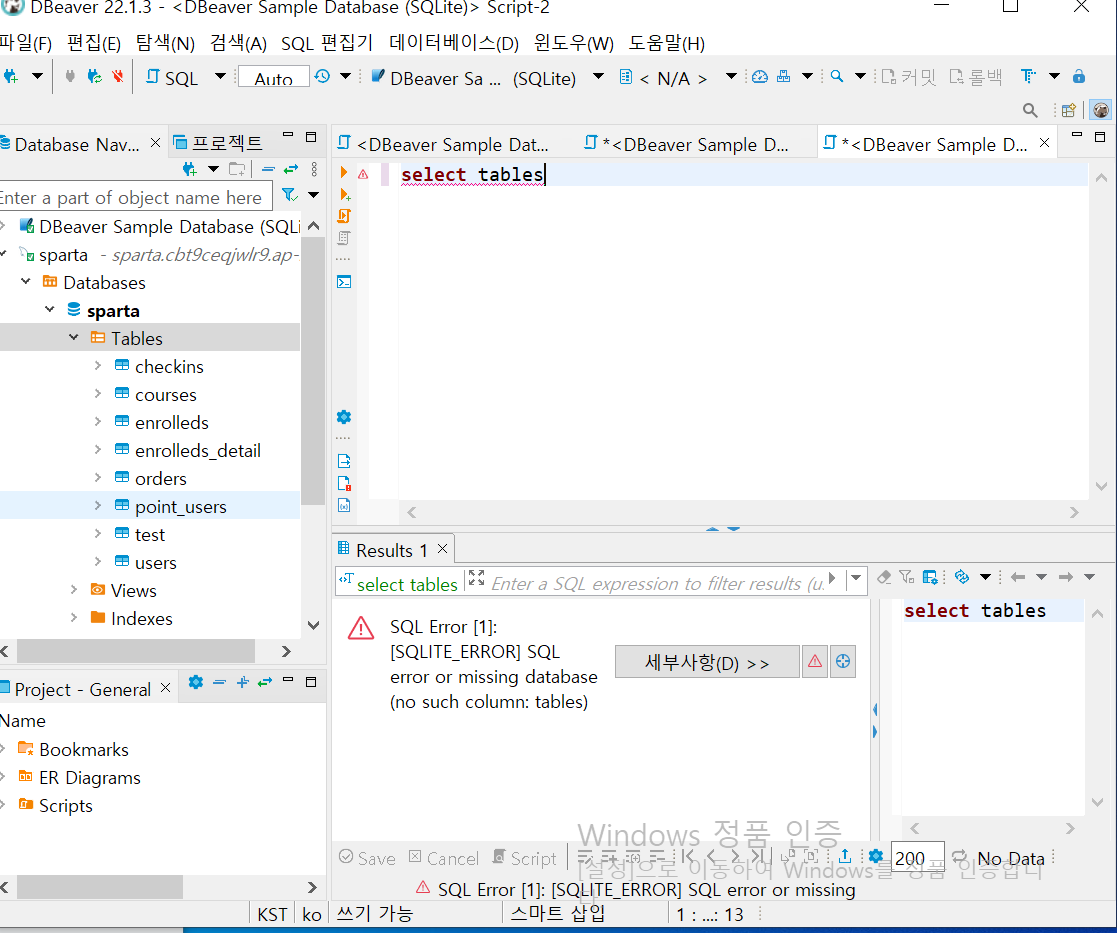Click the transaction log clock icon
Image resolution: width=1117 pixels, height=933 pixels.
click(x=323, y=76)
